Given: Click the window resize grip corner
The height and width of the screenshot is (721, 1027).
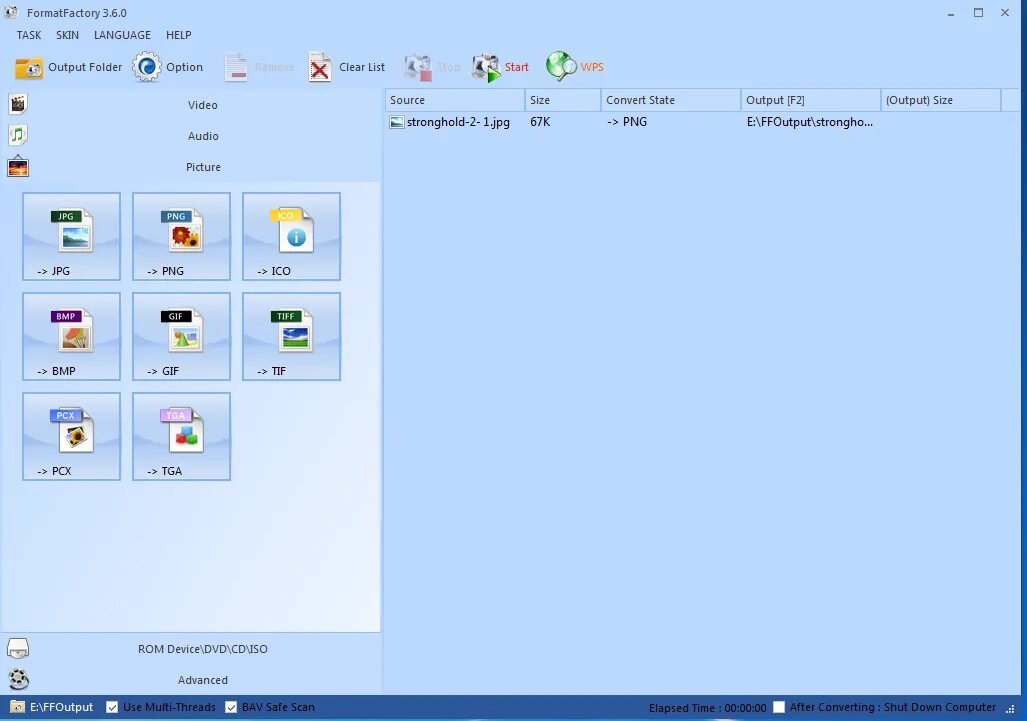Looking at the screenshot, I should (1010, 709).
